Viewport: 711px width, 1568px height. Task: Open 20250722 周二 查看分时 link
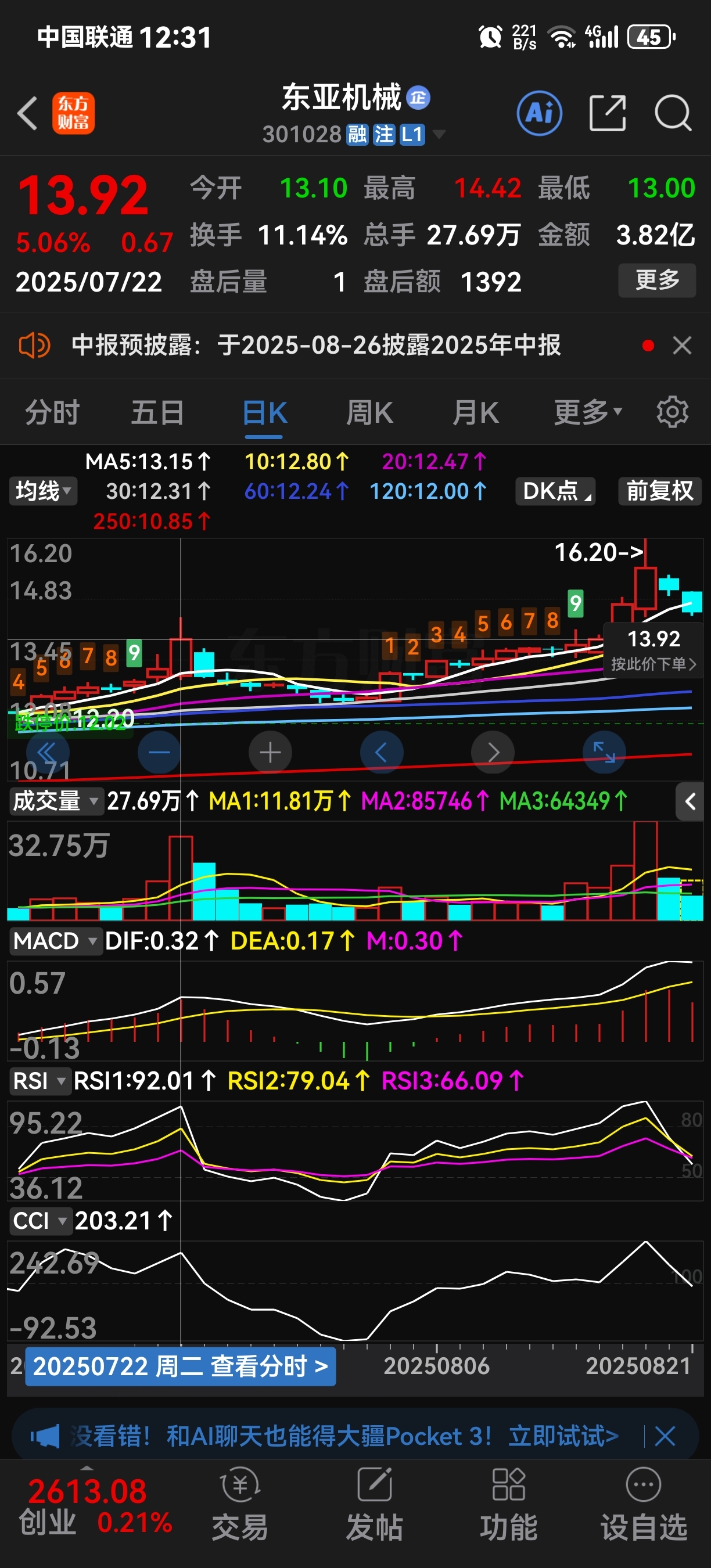pos(180,1366)
